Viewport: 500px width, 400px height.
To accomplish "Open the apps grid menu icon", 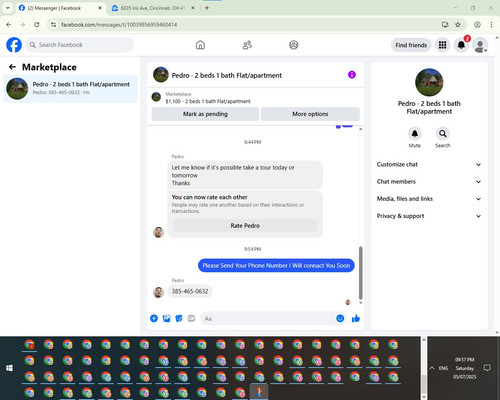I will pos(442,45).
